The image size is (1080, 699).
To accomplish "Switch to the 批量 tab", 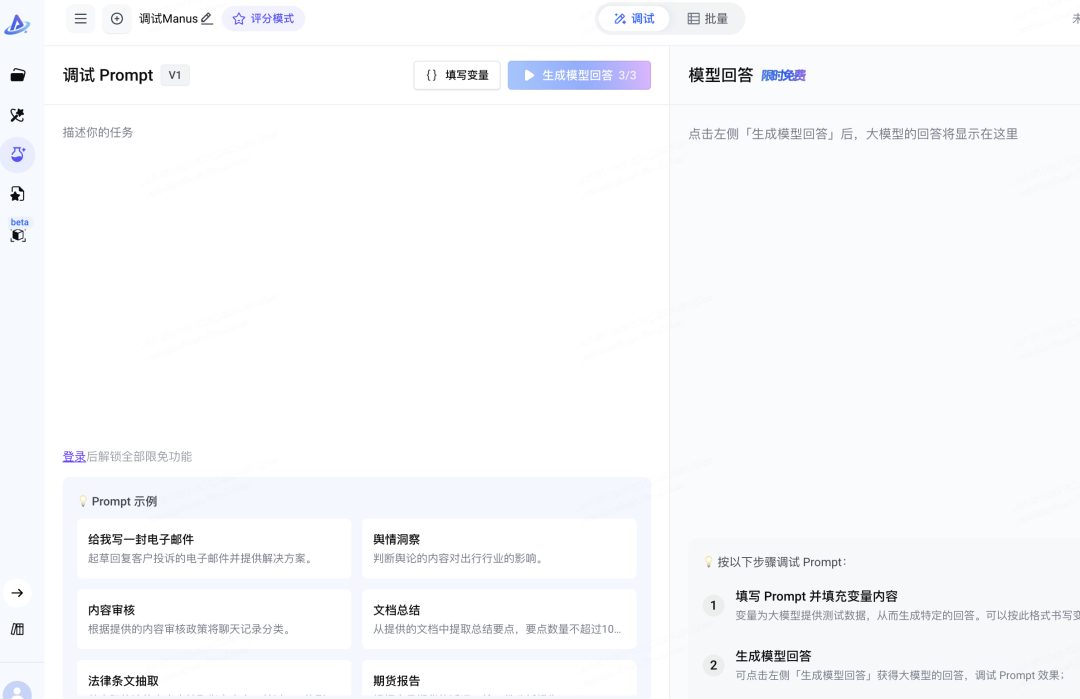I will click(707, 19).
